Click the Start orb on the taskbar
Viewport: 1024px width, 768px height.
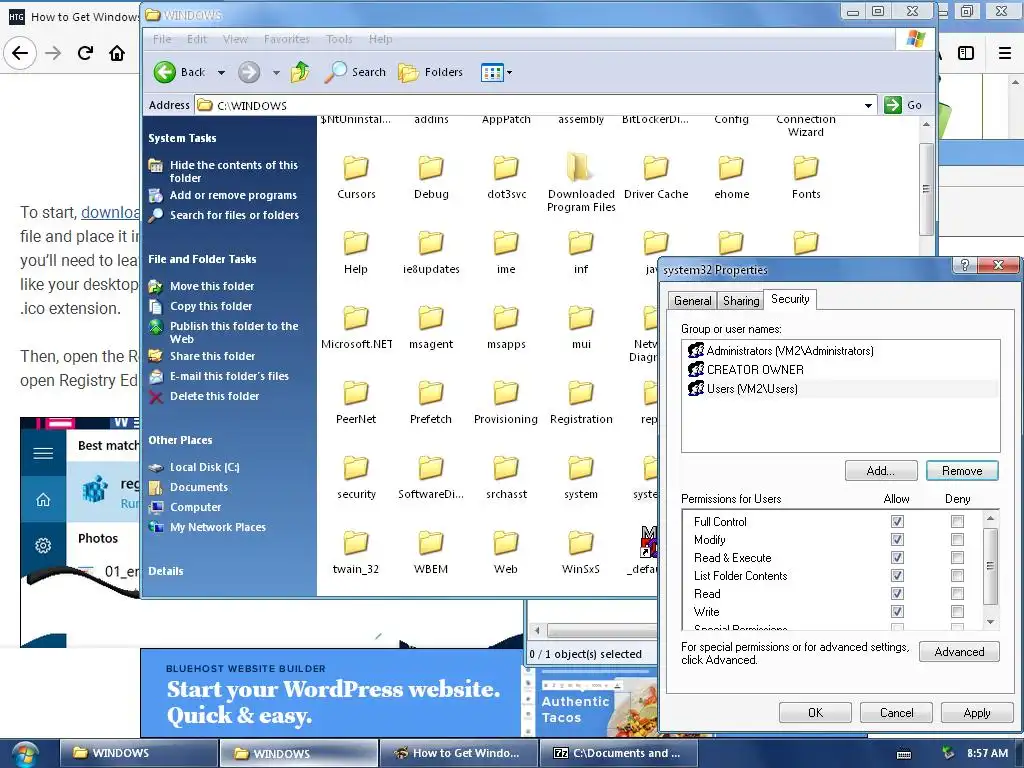click(25, 754)
